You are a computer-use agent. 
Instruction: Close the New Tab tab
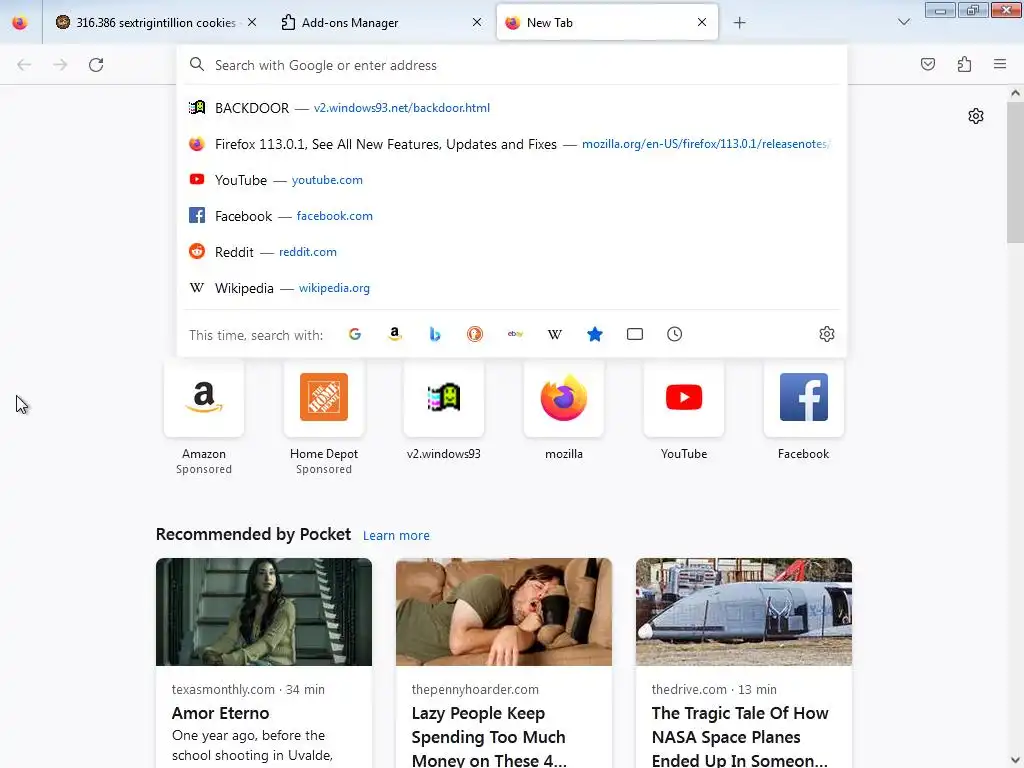[702, 22]
